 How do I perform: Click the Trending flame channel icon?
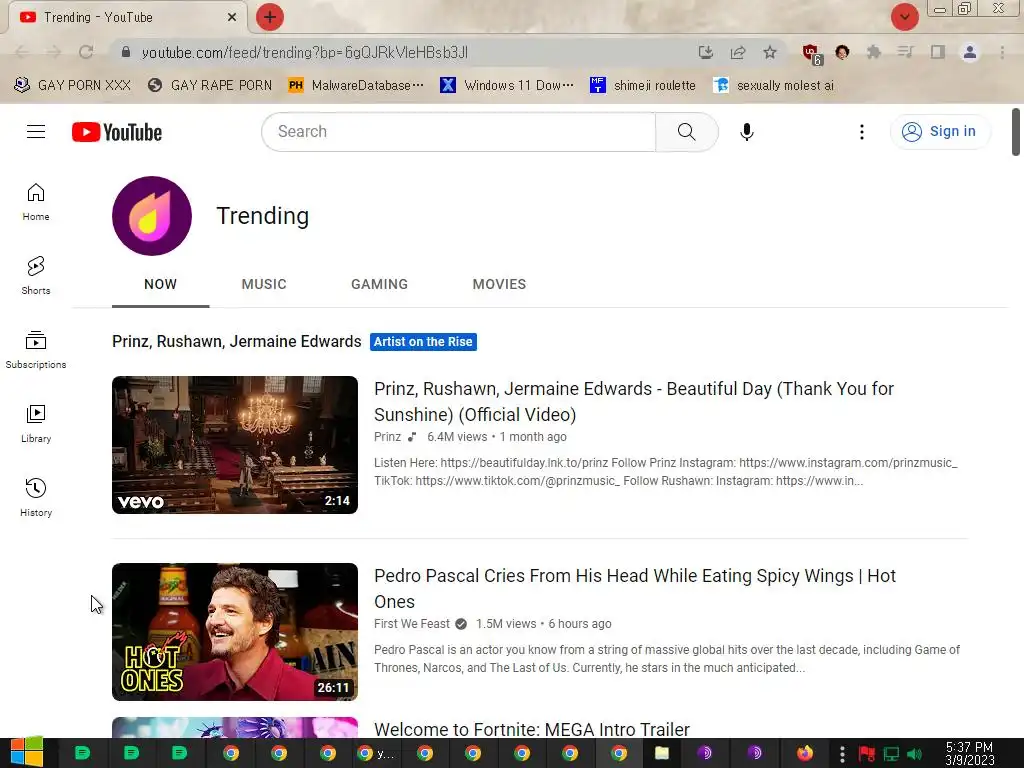click(x=152, y=216)
